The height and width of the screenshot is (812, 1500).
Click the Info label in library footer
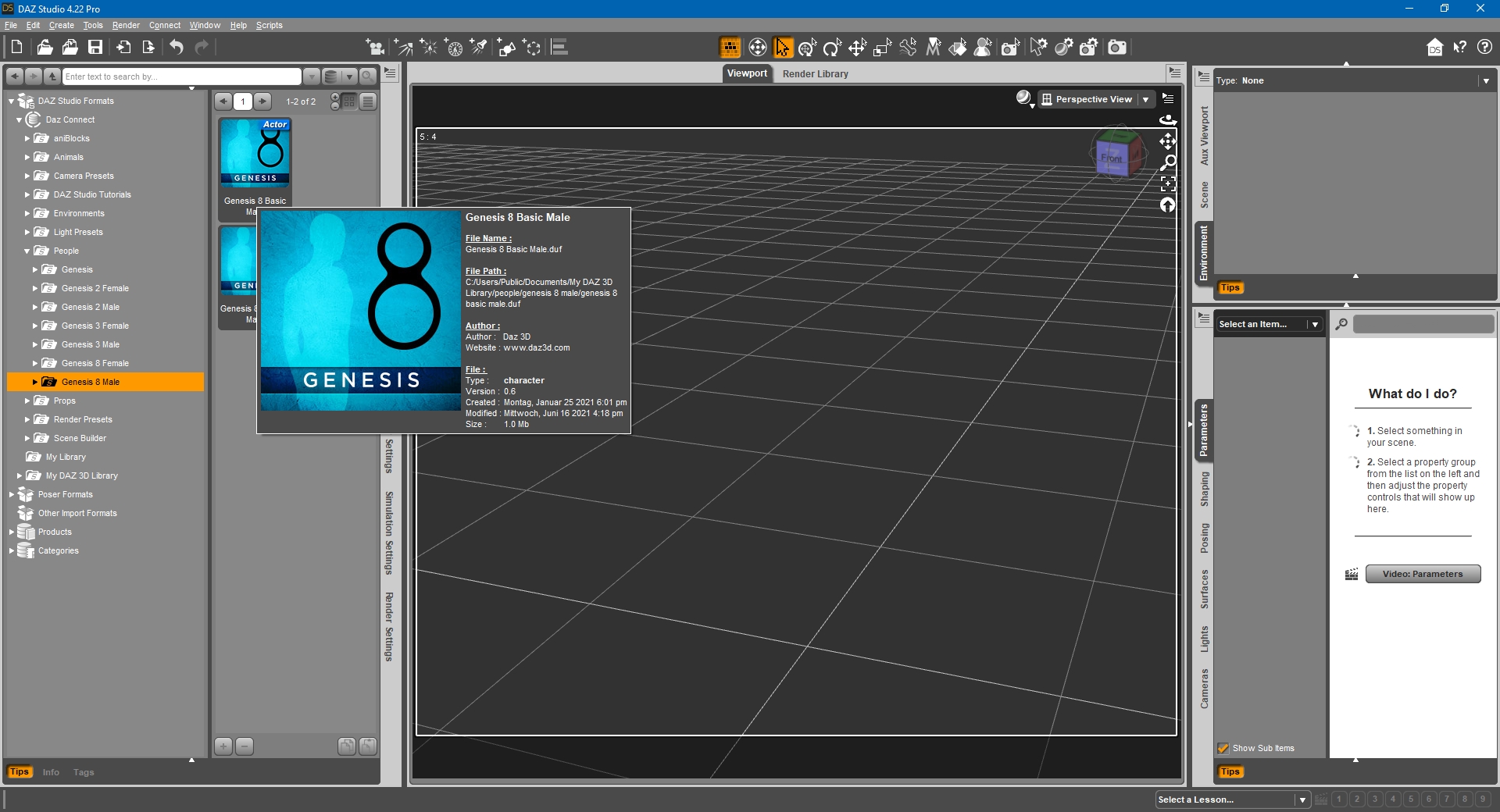pos(51,772)
